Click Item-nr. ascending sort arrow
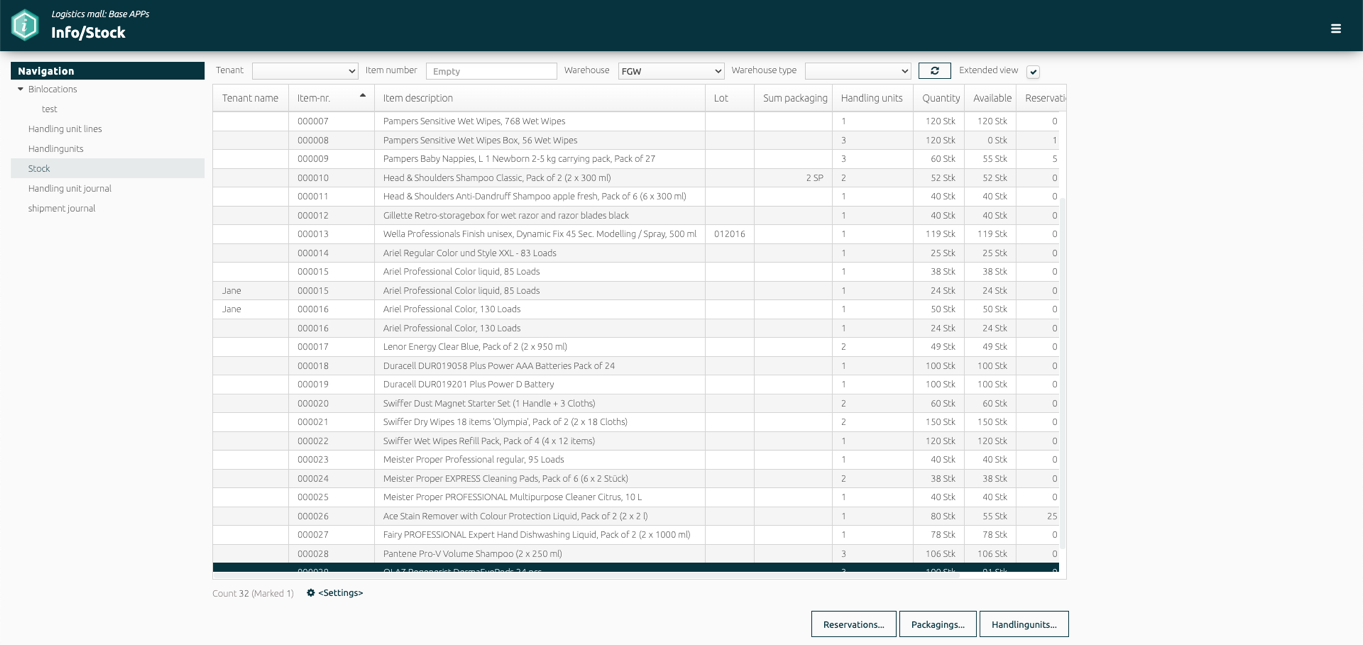 [362, 96]
